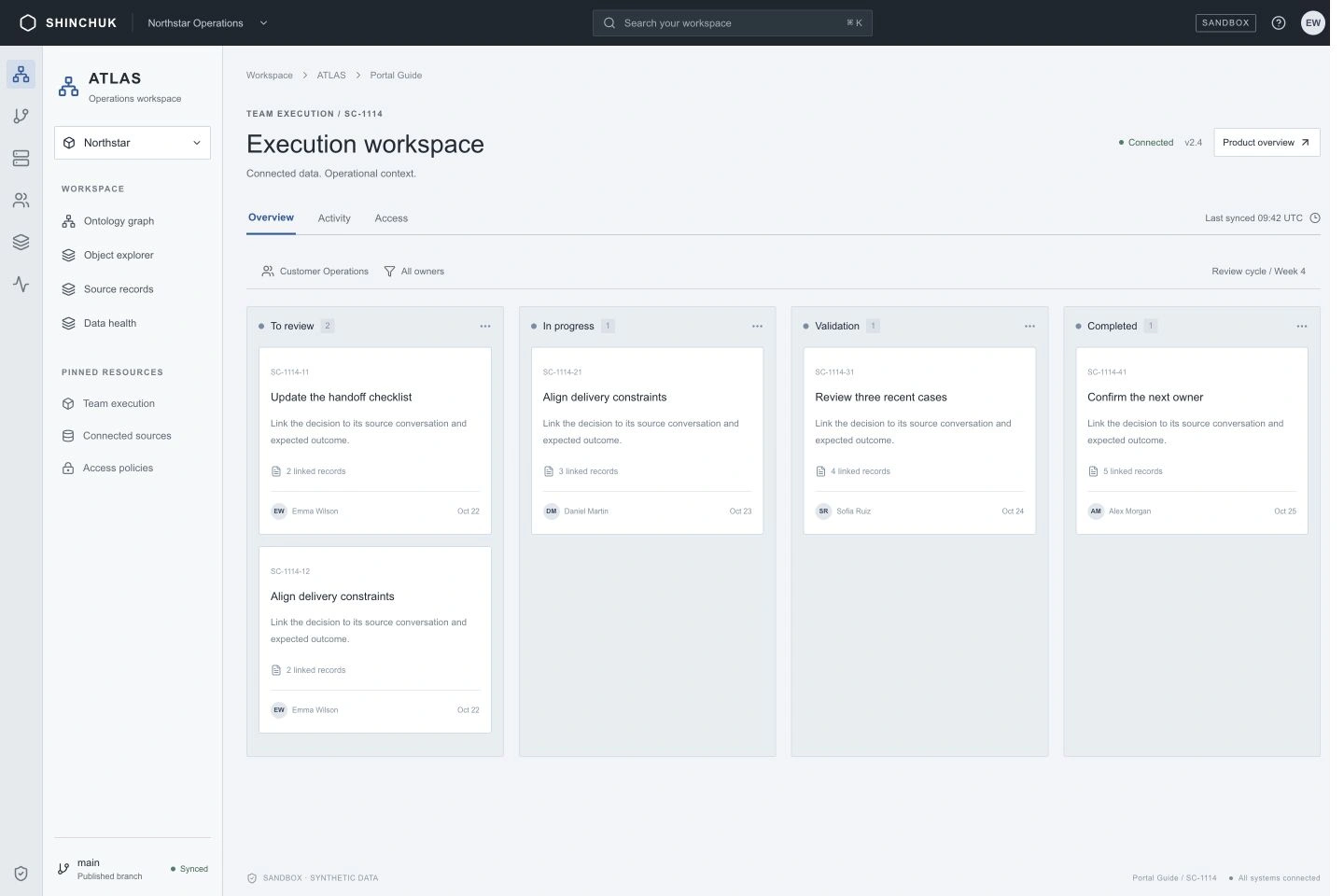Focus the Search your workspace field
Viewport: 1344px width, 896px height.
pyautogui.click(x=733, y=23)
